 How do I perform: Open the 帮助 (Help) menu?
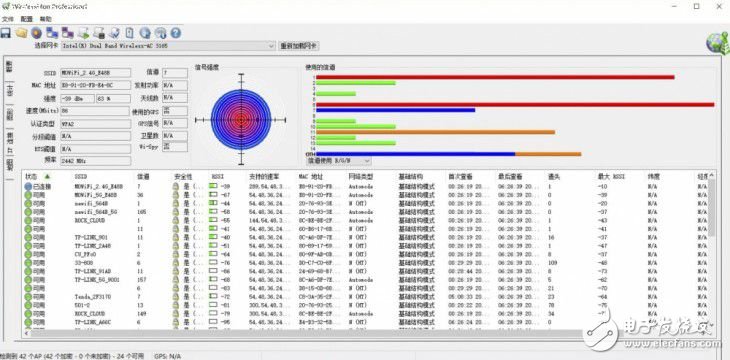click(x=46, y=19)
